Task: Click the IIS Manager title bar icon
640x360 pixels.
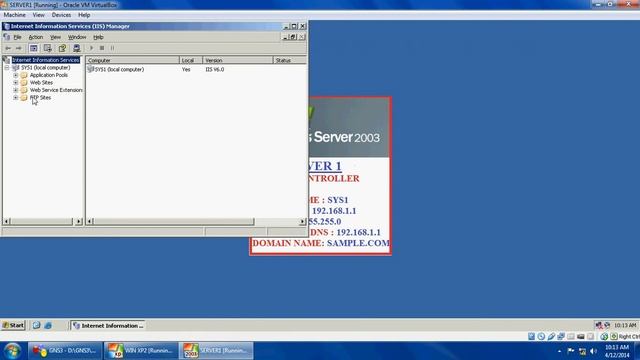Action: (6, 26)
